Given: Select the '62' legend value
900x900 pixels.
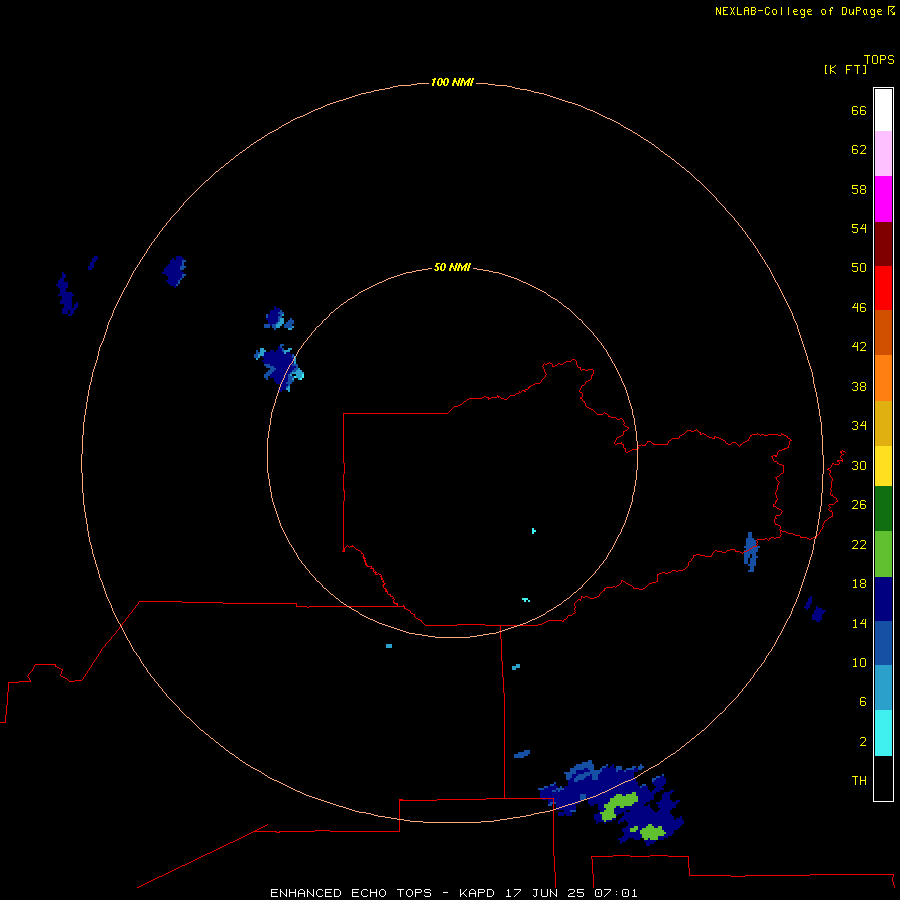Looking at the screenshot, I should (x=859, y=150).
